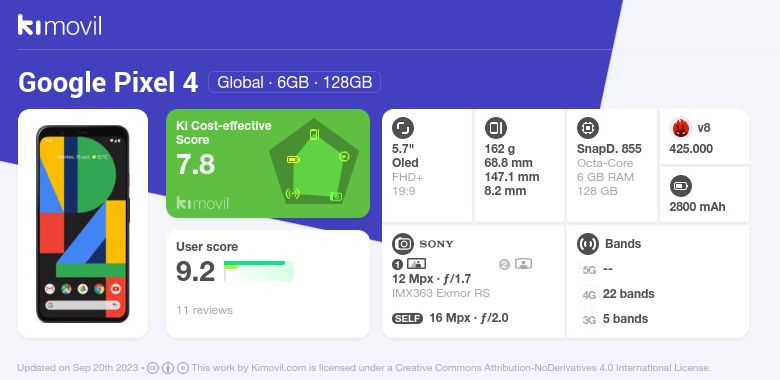Click the 2800 mAh battery label
Image resolution: width=780 pixels, height=380 pixels.
[697, 207]
